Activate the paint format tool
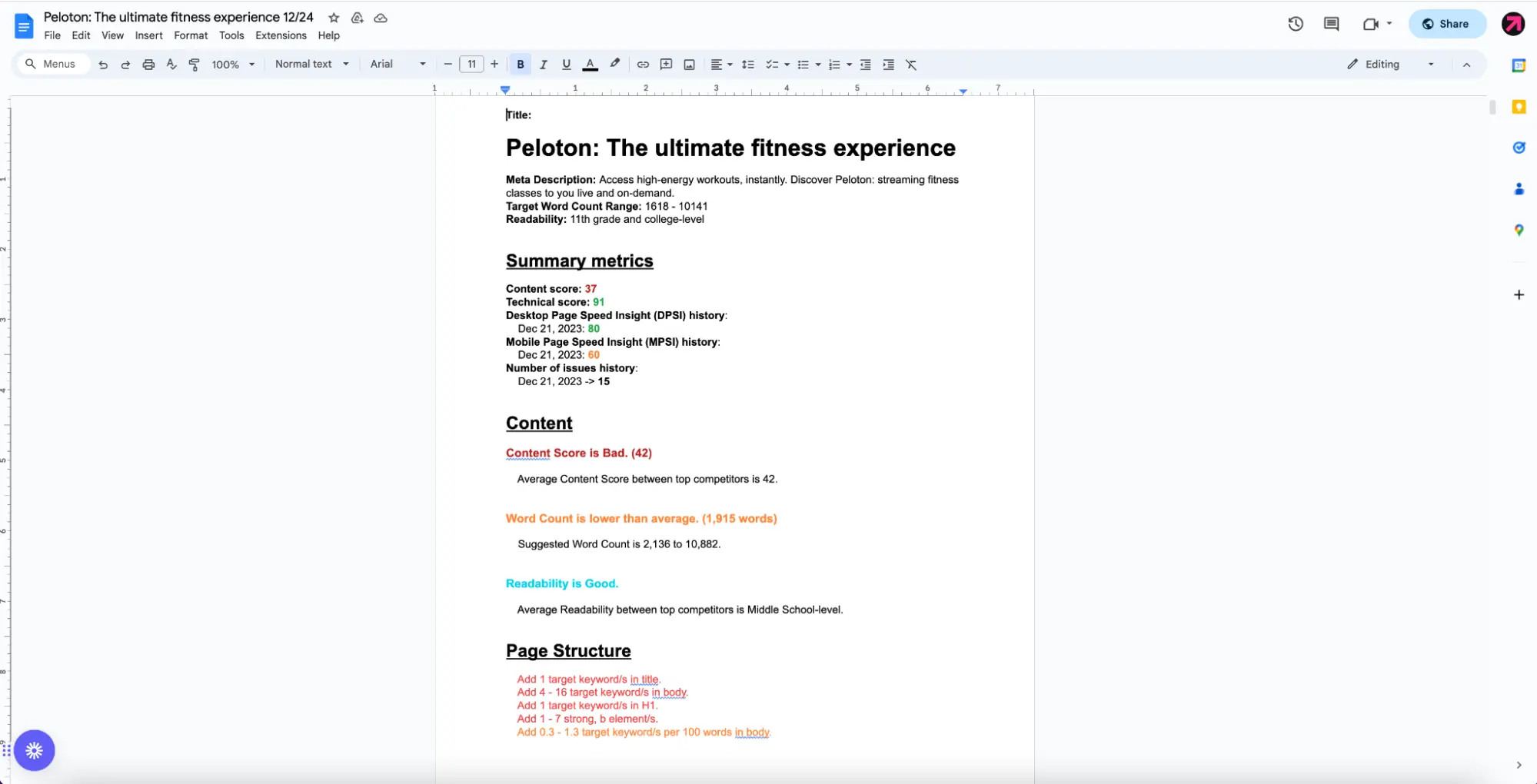The width and height of the screenshot is (1537, 784). click(x=195, y=65)
